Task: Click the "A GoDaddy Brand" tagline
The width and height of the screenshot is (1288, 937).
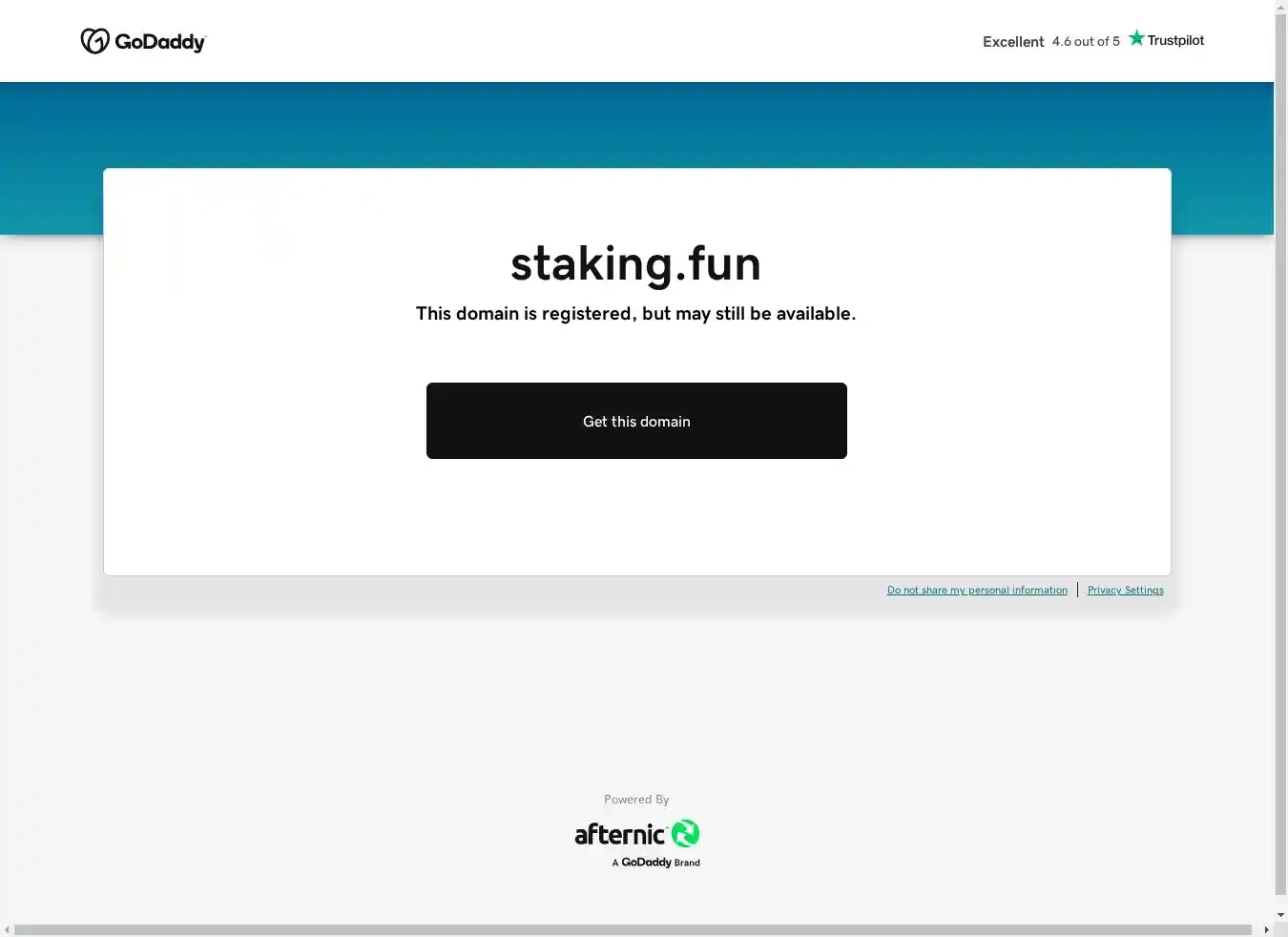Action: click(656, 863)
